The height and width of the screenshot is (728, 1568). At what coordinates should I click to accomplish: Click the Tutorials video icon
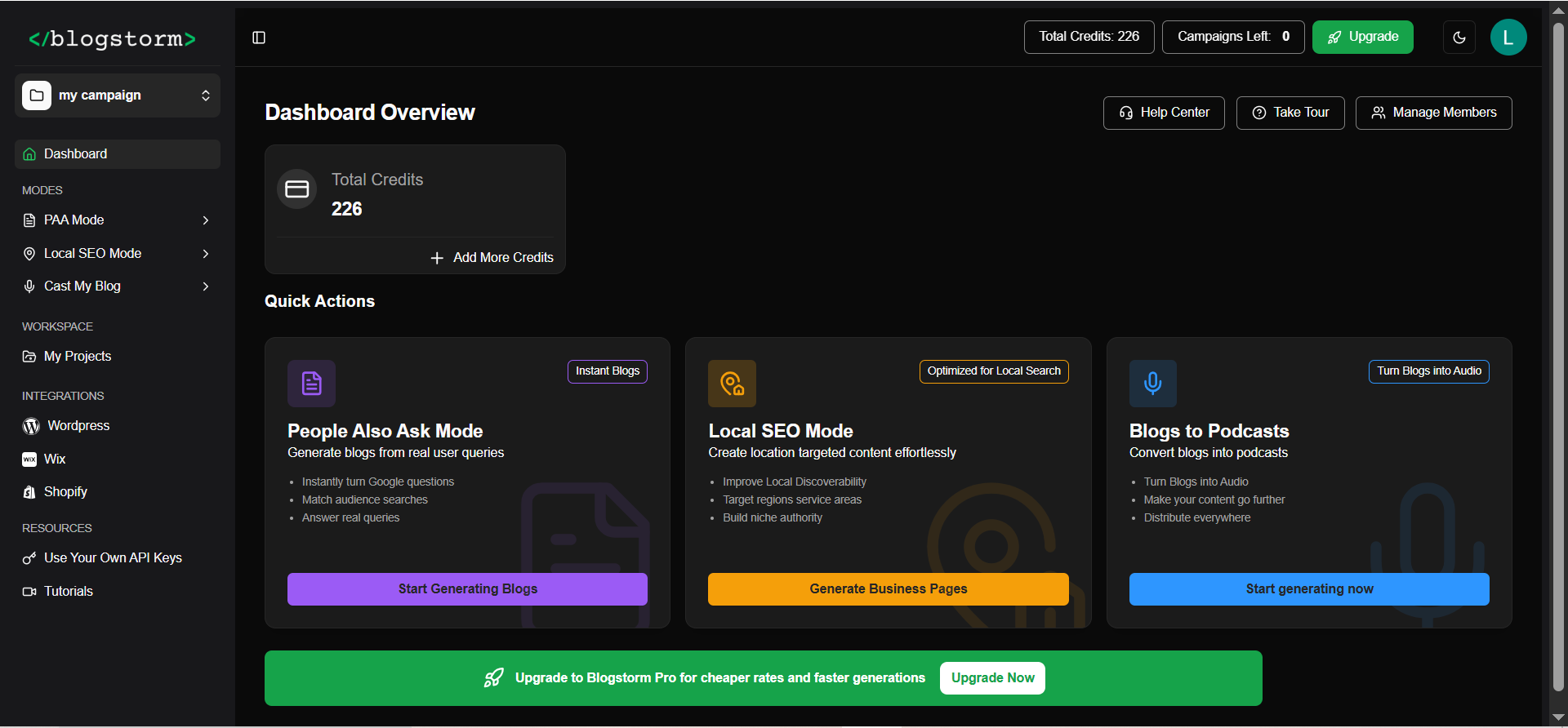[29, 592]
